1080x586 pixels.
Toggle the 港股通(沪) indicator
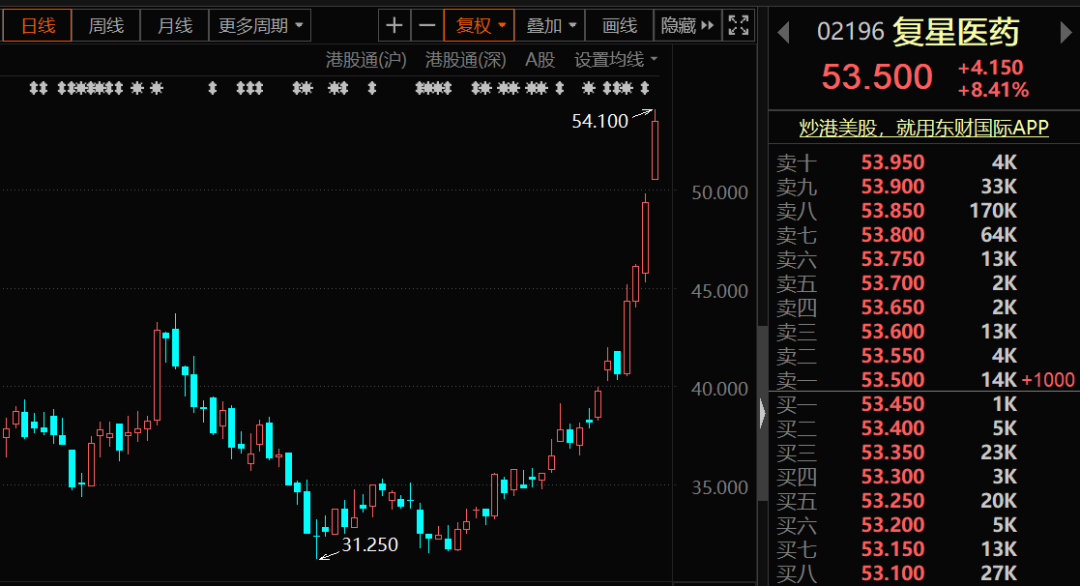tap(366, 60)
